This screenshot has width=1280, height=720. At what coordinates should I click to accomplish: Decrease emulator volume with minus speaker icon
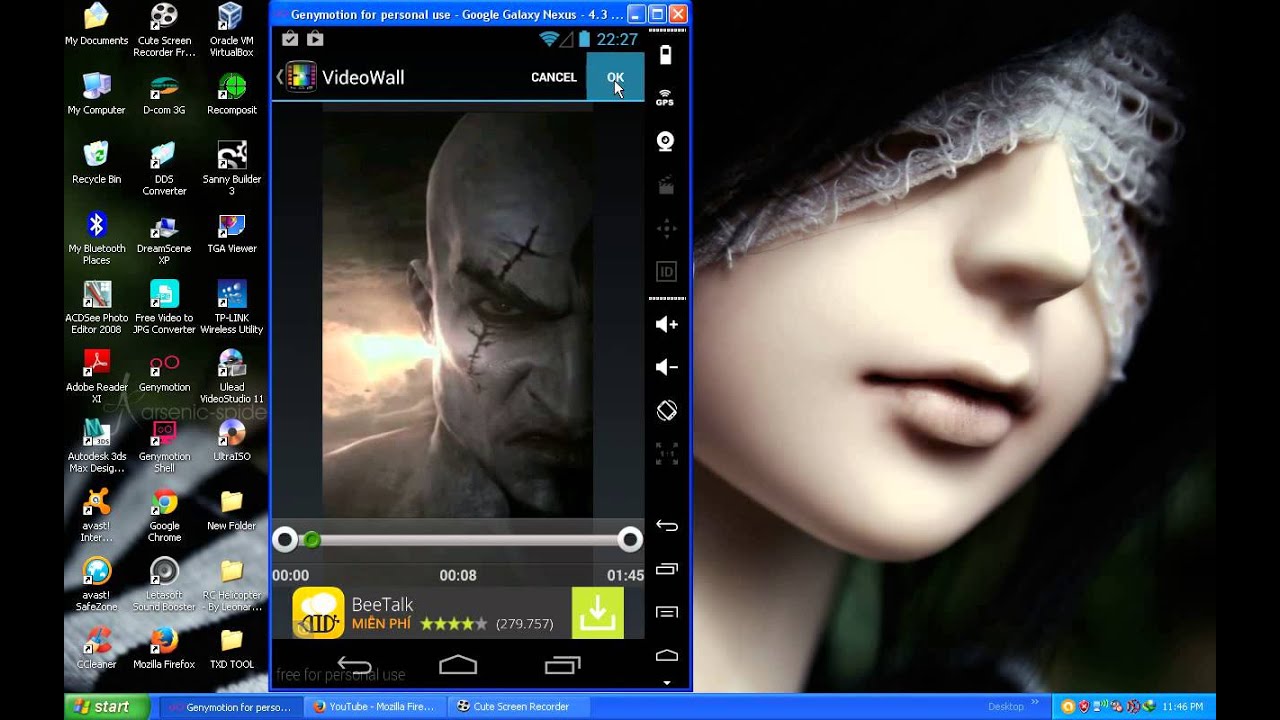click(666, 367)
